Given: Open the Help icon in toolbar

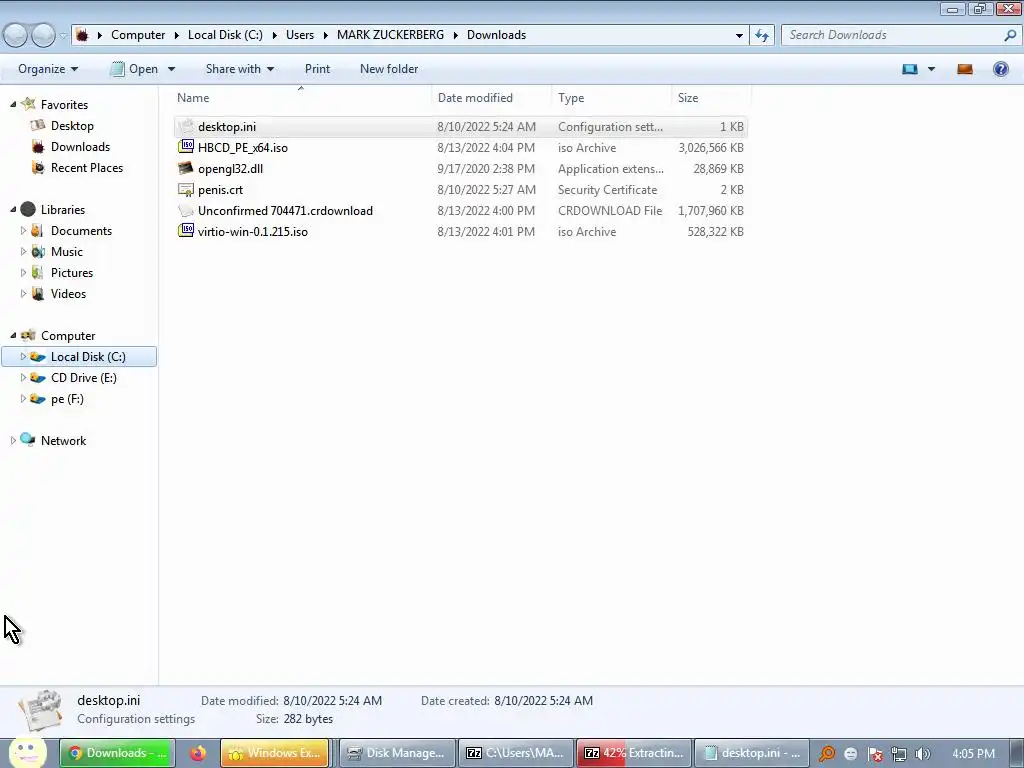Looking at the screenshot, I should click(x=1000, y=69).
